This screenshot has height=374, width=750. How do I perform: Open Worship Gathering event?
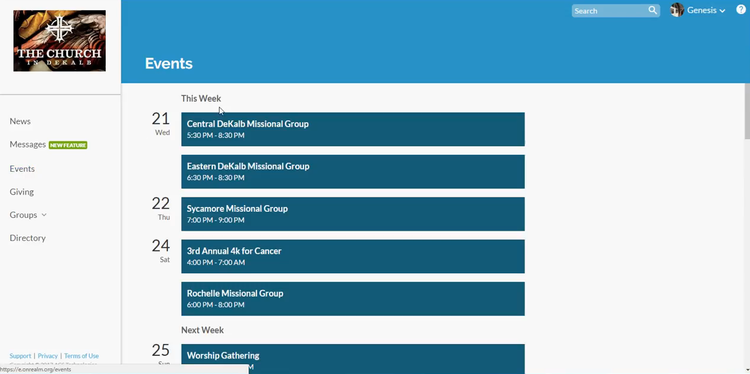353,359
